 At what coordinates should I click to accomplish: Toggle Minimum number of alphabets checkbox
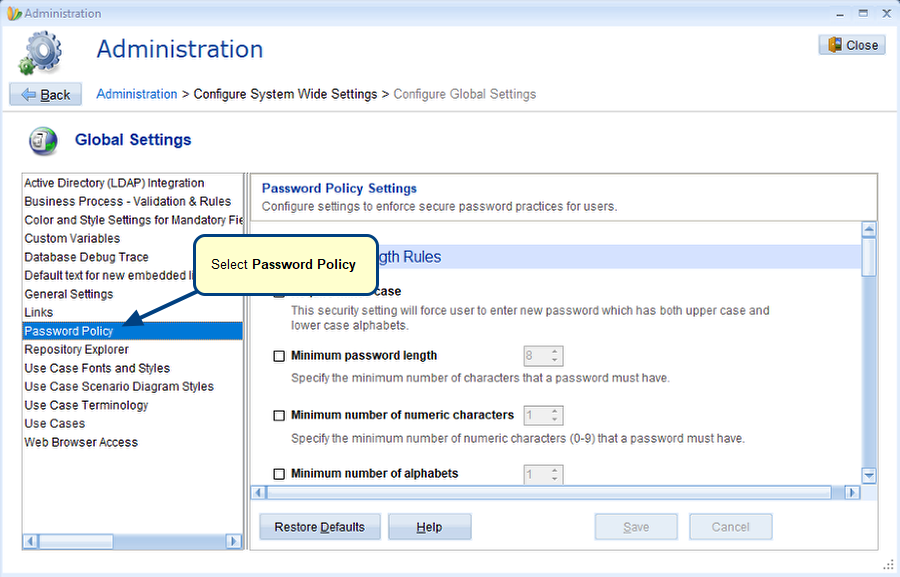tap(279, 474)
